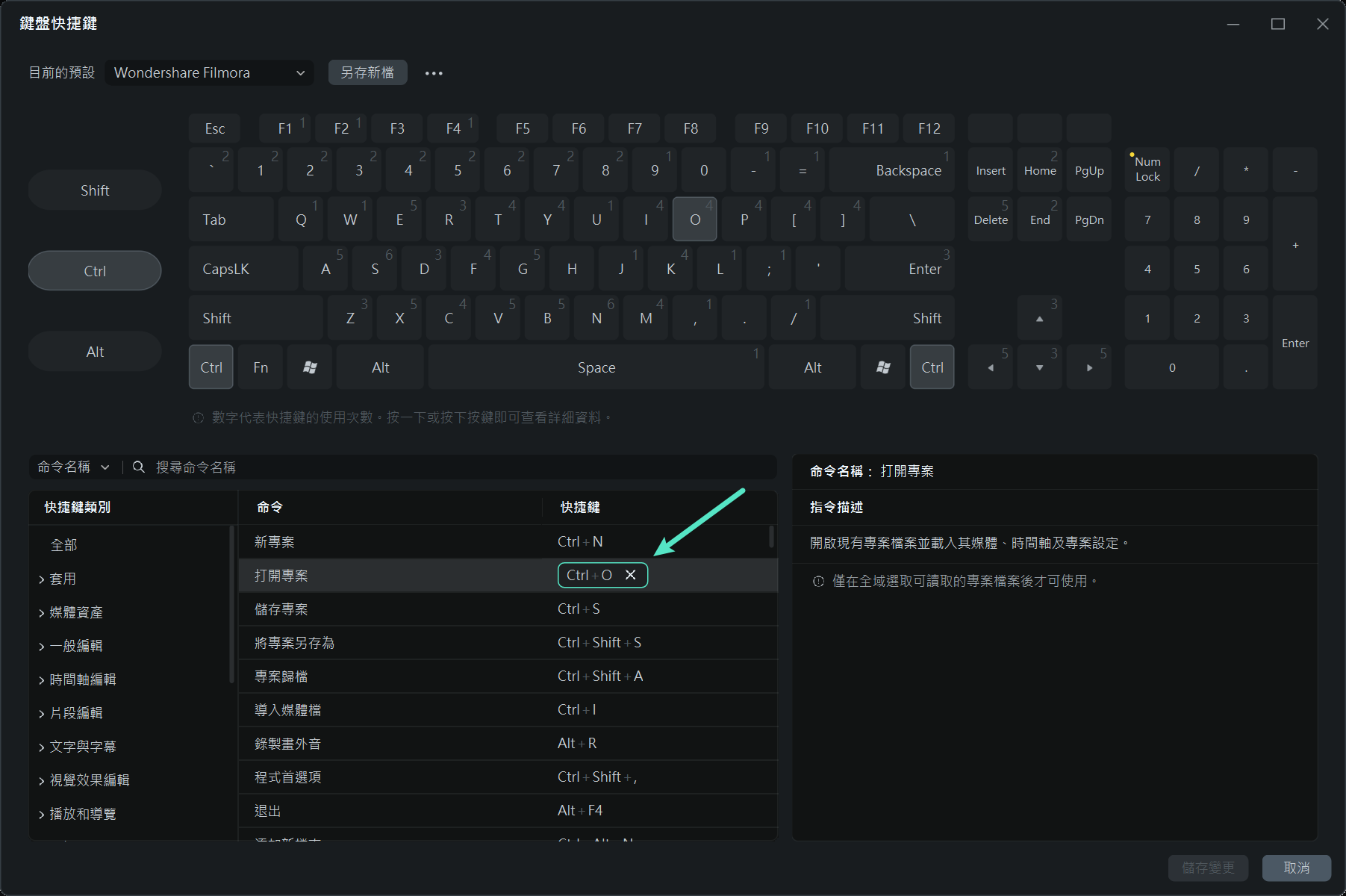Select the 錄製畫外音 command row
Screen dimensions: 1346x896
point(508,744)
